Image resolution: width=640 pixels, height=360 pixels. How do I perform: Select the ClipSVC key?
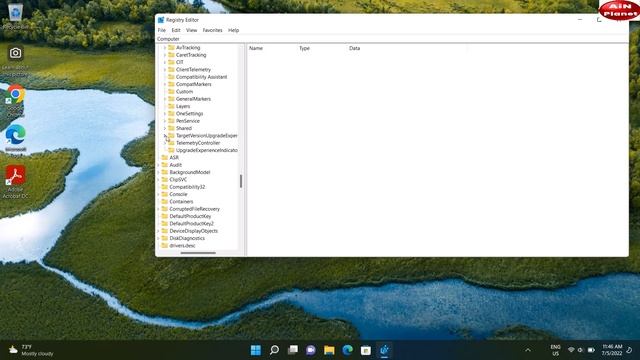click(x=178, y=180)
